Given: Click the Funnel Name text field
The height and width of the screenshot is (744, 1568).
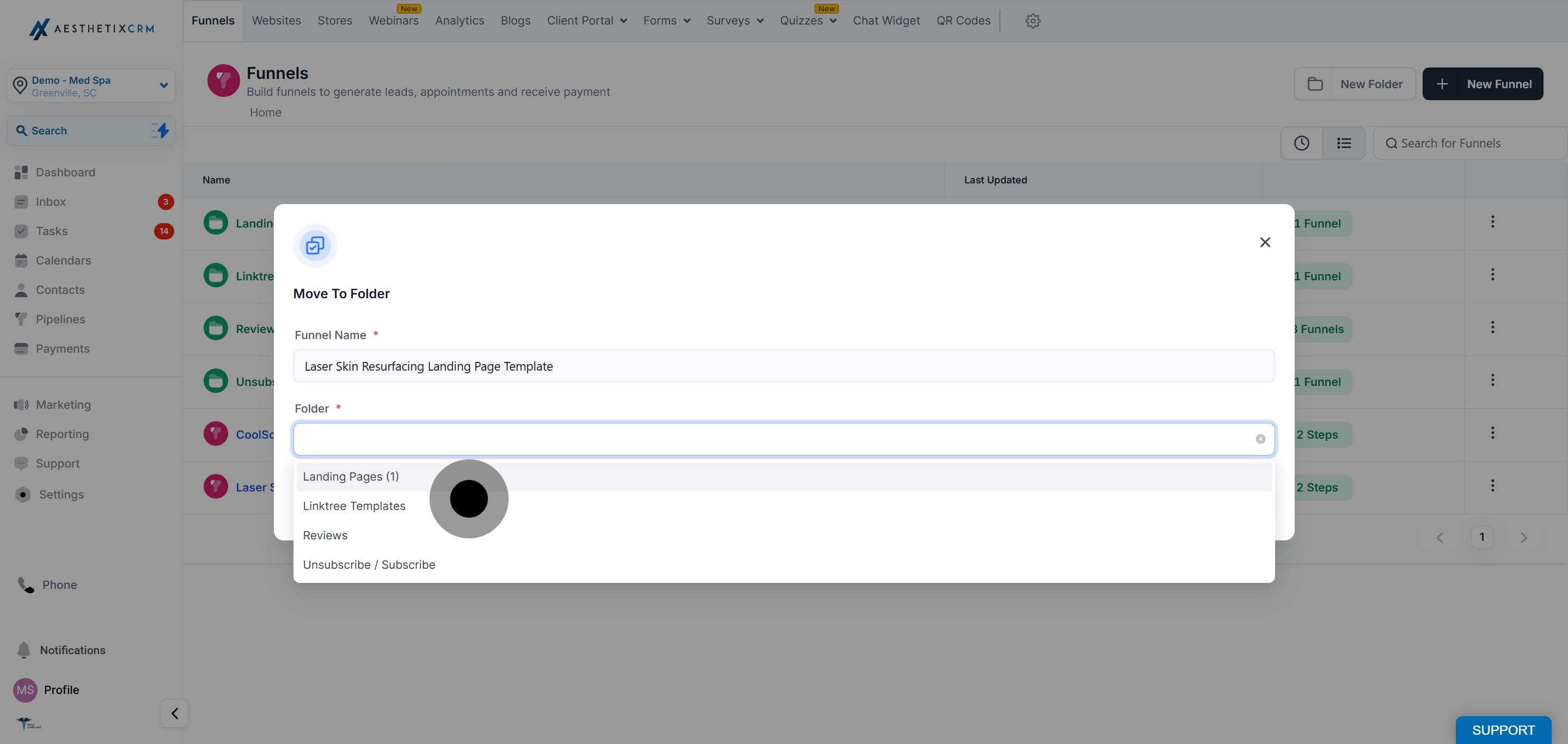Looking at the screenshot, I should 783,366.
